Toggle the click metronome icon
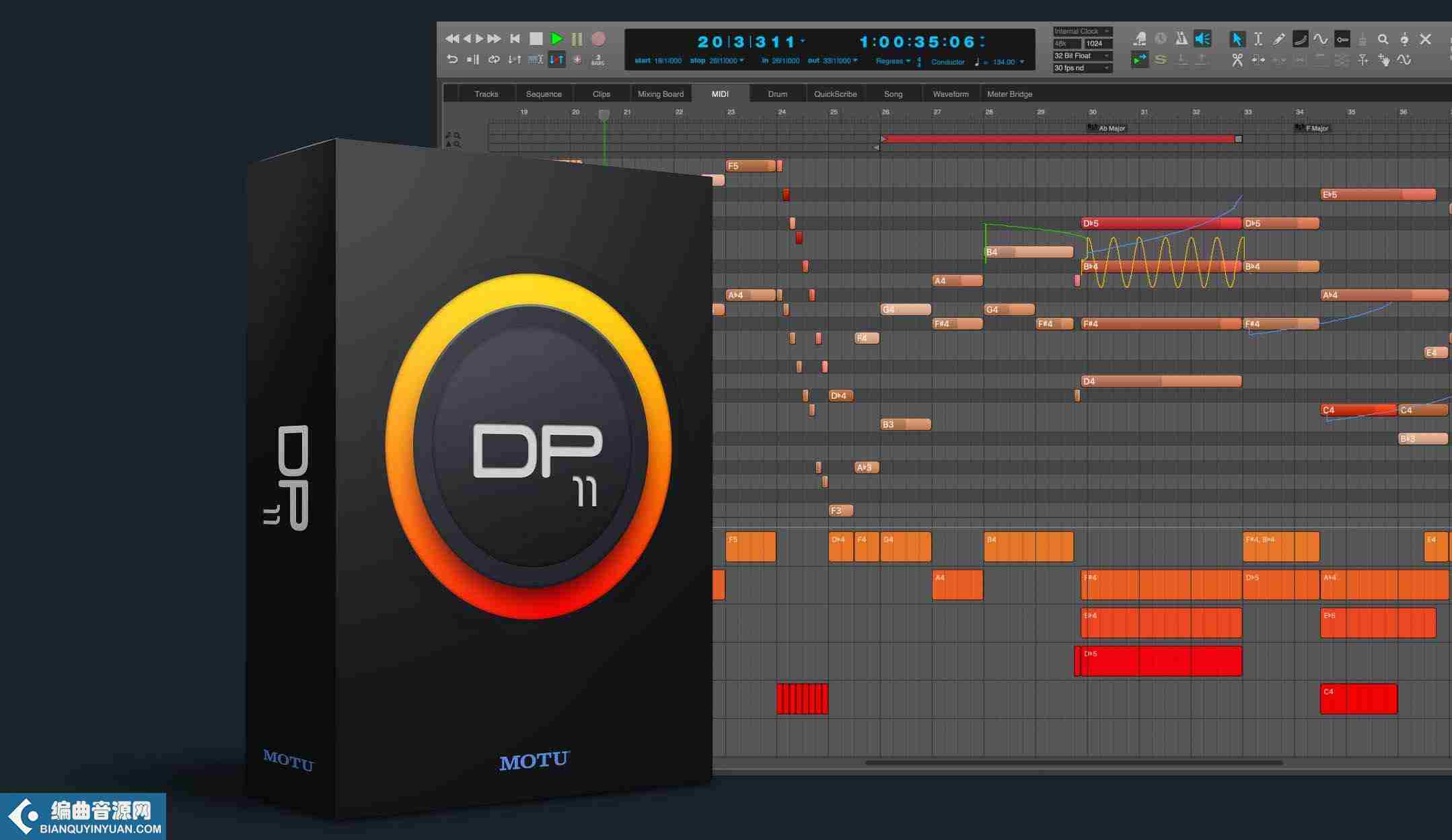Viewport: 1452px width, 840px height. click(x=1181, y=39)
